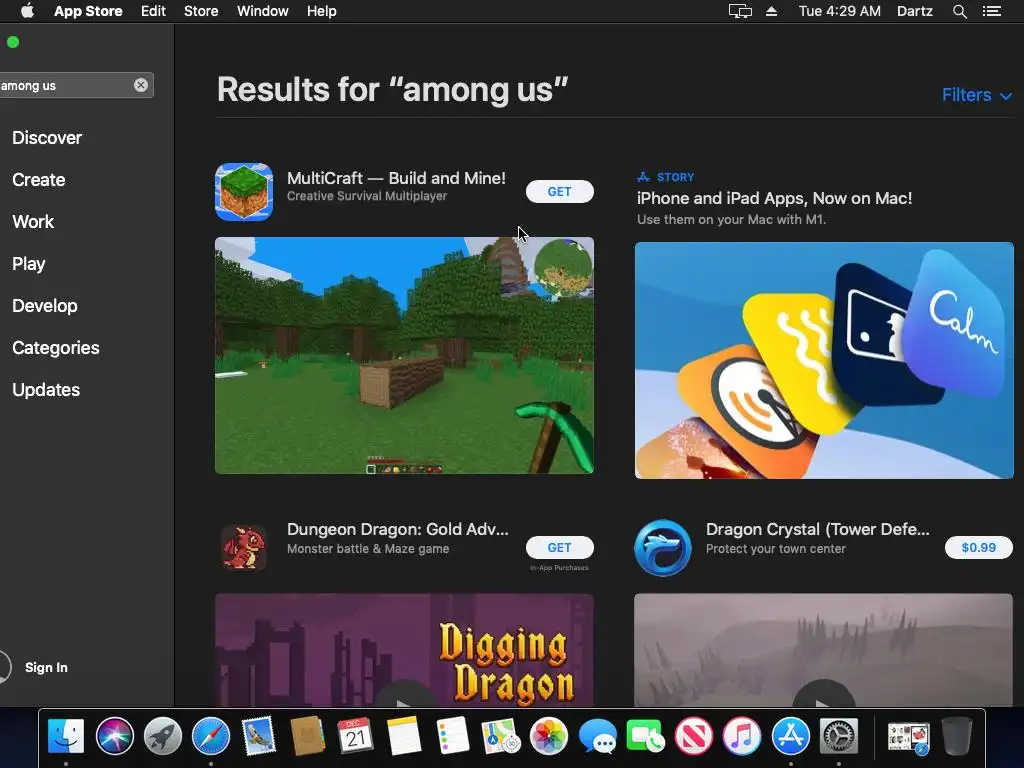Expand the Filters dropdown
The width and height of the screenshot is (1024, 768).
977,95
